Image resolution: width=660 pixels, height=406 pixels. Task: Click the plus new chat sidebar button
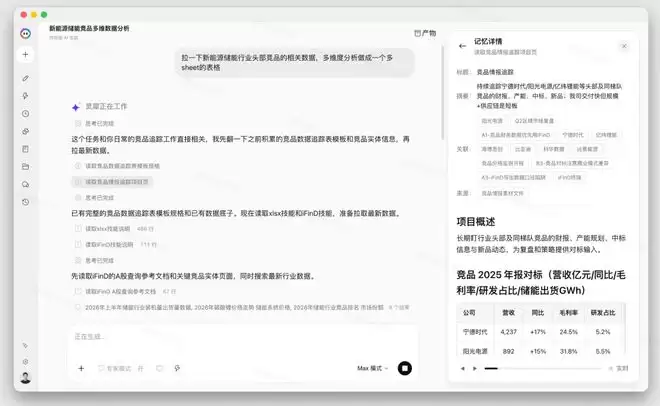(25, 55)
